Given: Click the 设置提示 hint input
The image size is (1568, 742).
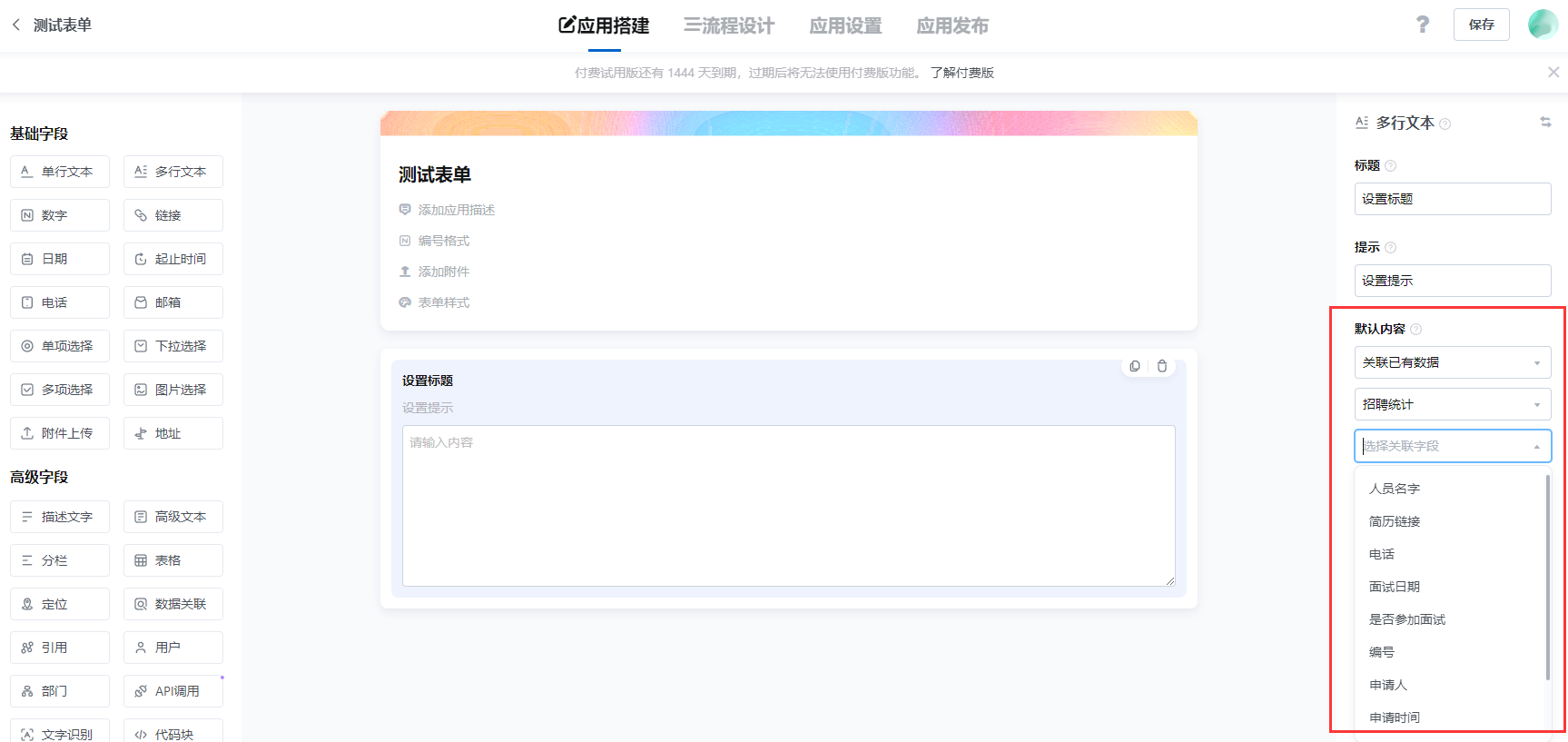Looking at the screenshot, I should [x=1453, y=281].
